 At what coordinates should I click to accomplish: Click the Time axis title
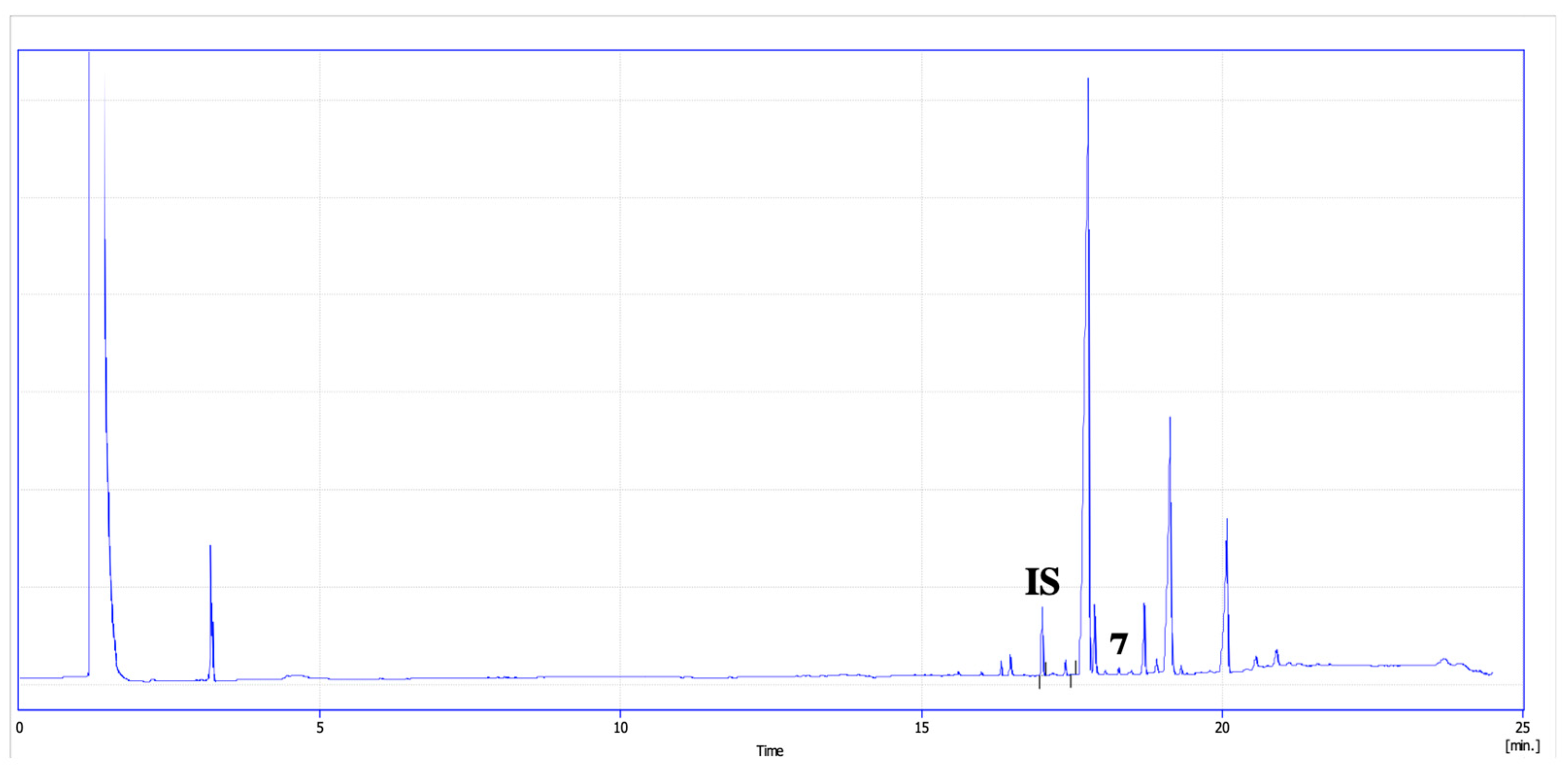pyautogui.click(x=769, y=751)
